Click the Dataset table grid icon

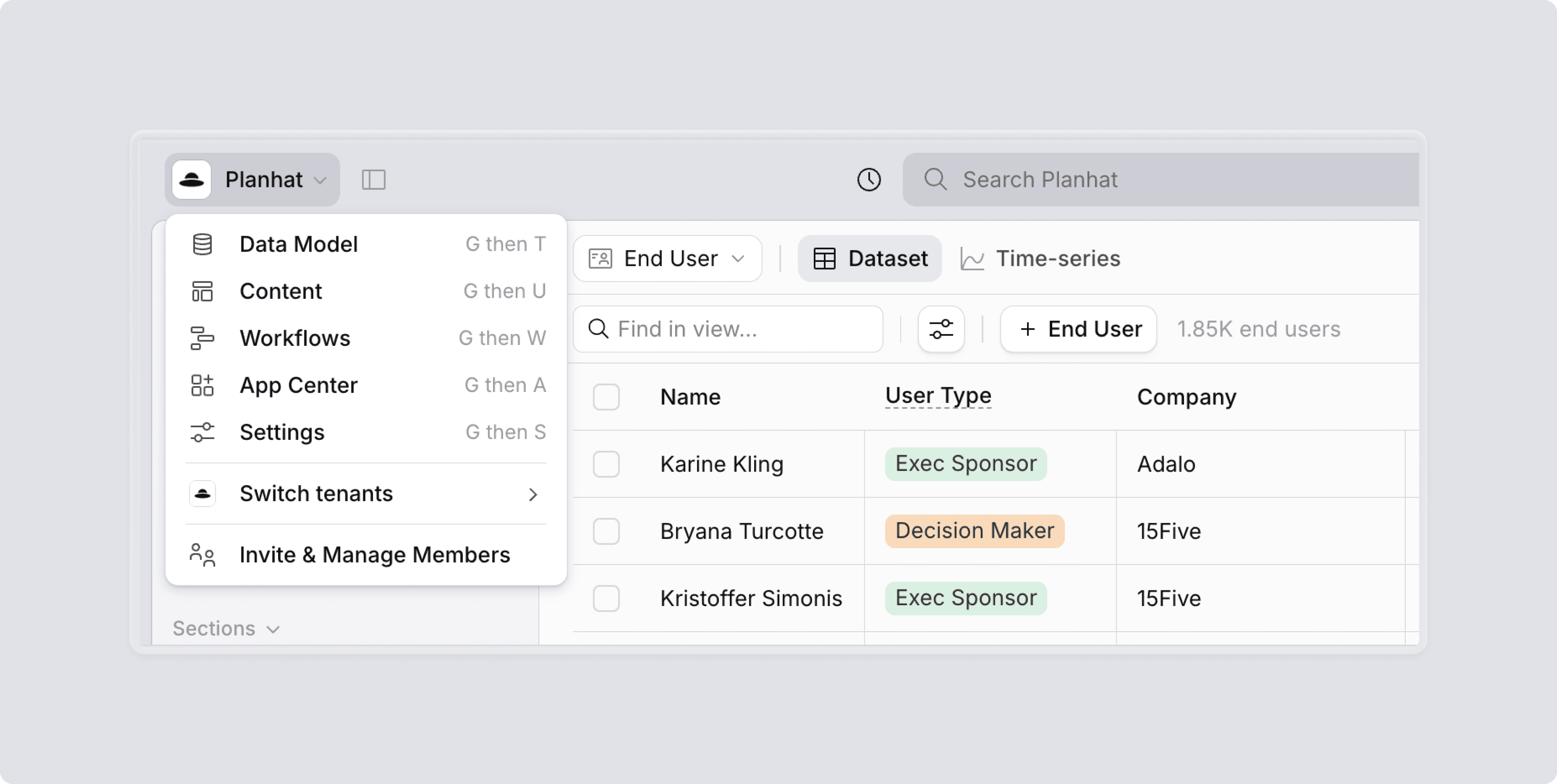click(x=824, y=259)
